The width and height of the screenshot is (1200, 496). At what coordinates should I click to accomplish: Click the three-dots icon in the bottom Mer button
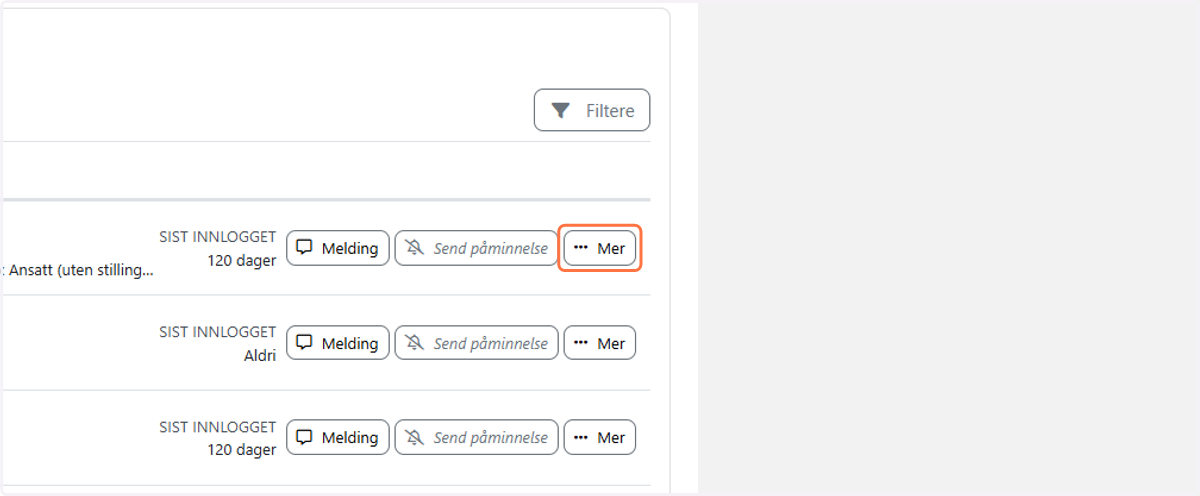tap(581, 436)
